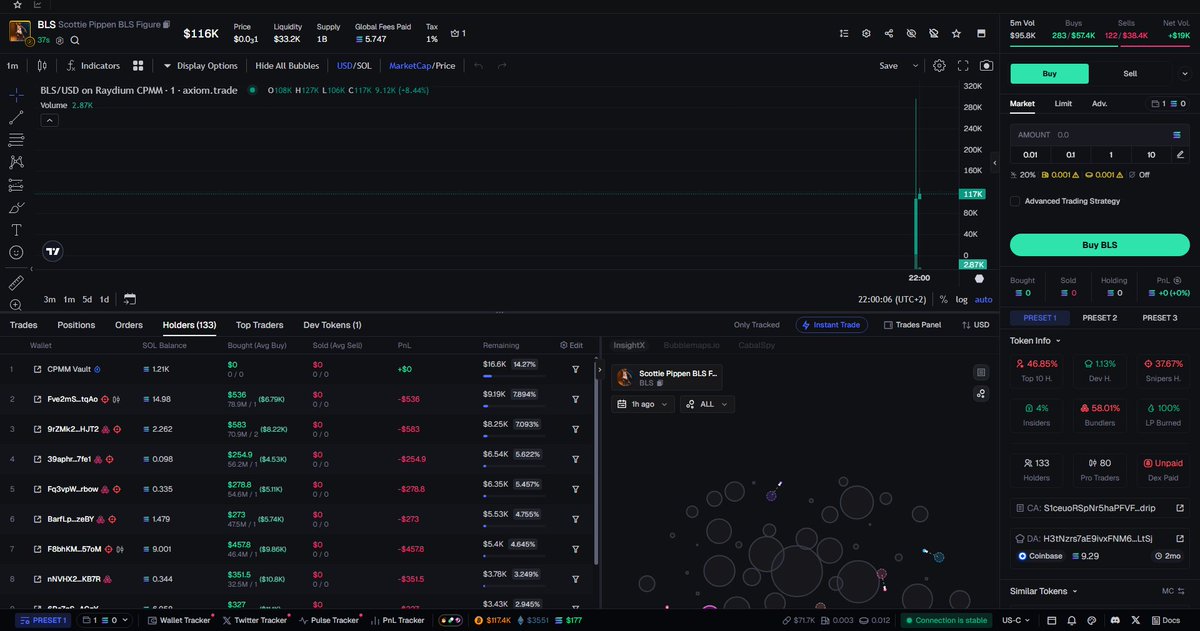Screen dimensions: 1200x631
Task: Open the ALL filter dropdown
Action: pos(707,404)
